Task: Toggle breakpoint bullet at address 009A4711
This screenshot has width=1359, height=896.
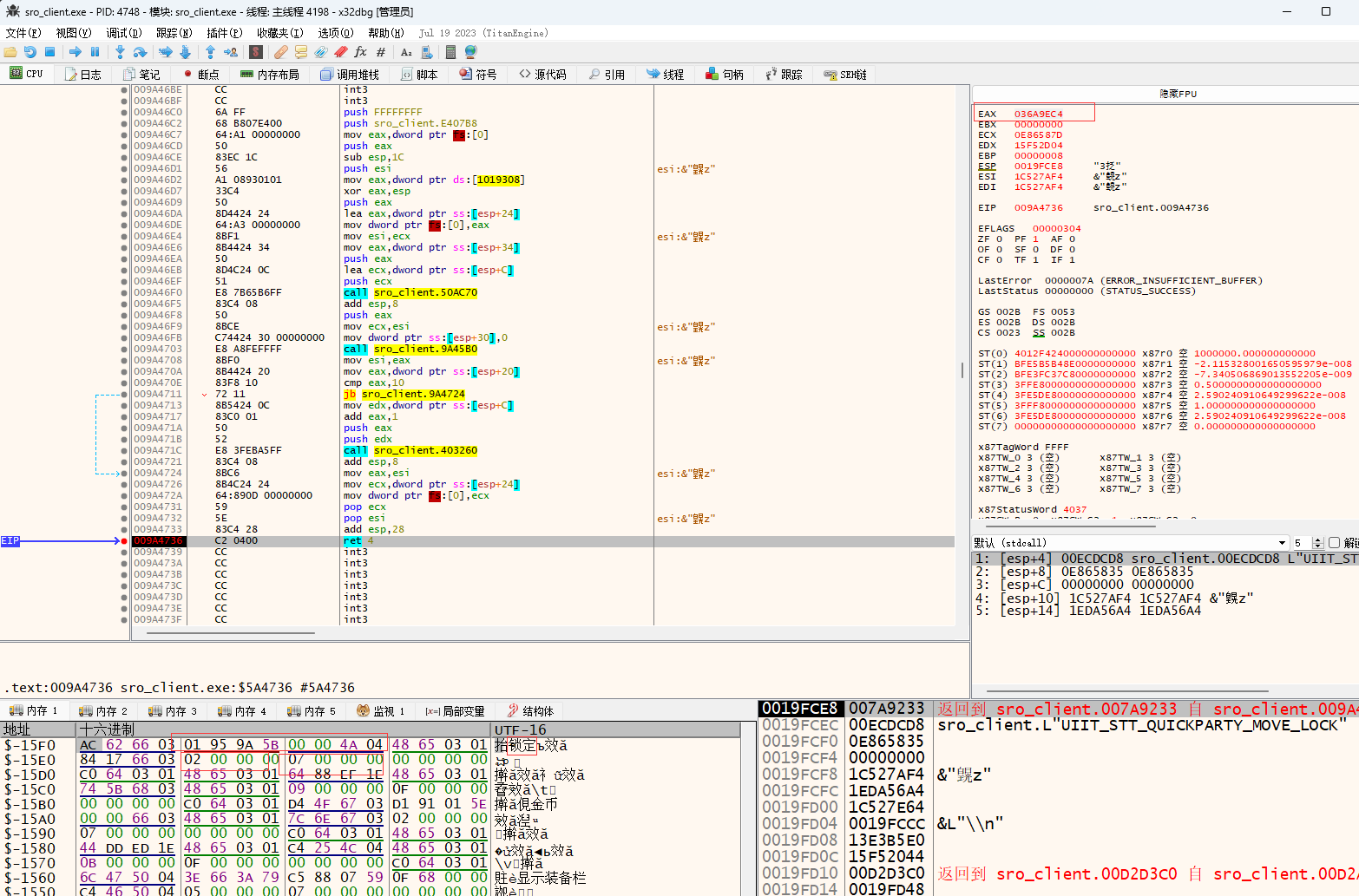Action: pos(124,395)
